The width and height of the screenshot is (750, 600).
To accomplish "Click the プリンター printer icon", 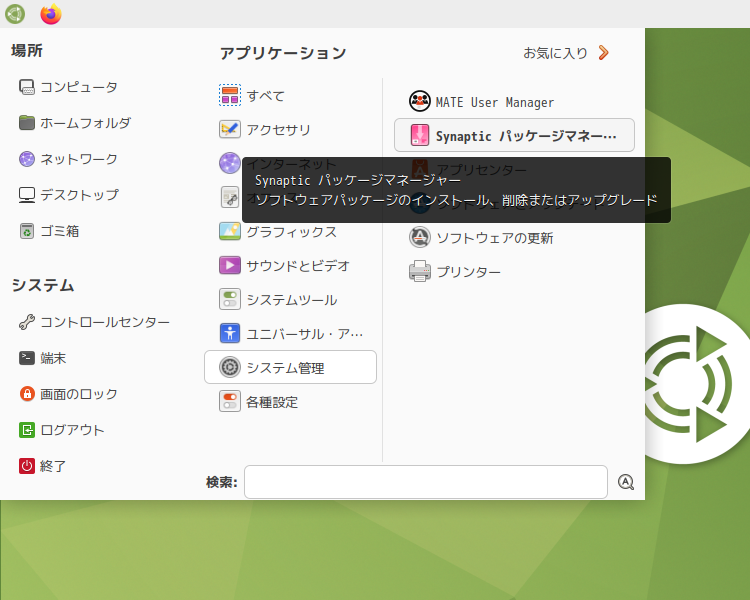I will [419, 271].
